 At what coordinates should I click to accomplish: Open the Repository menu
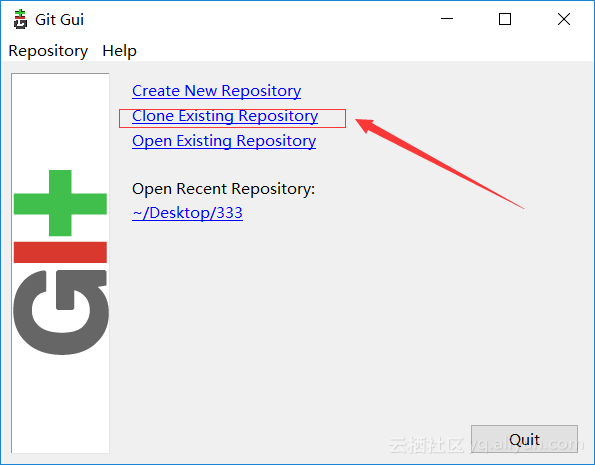pyautogui.click(x=48, y=51)
